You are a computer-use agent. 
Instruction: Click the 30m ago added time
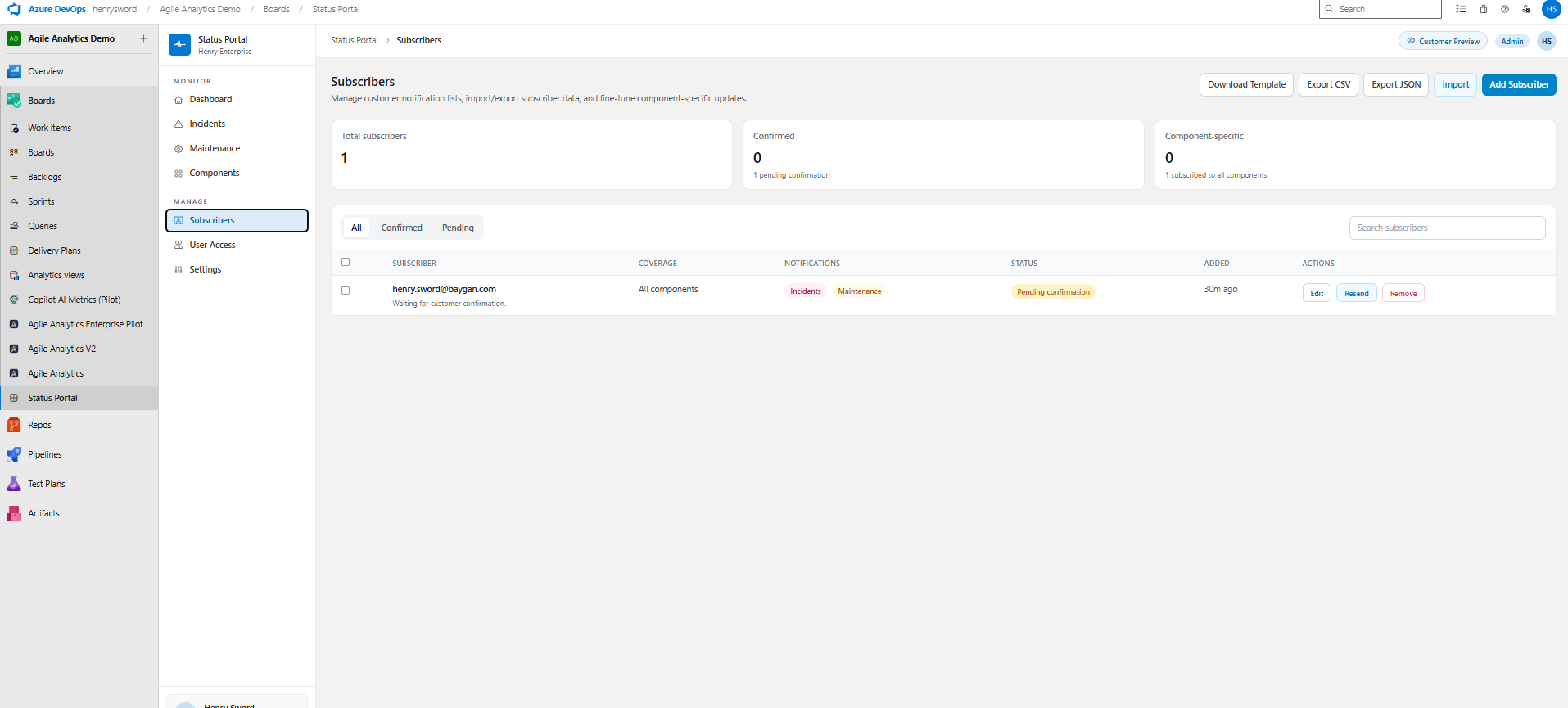pyautogui.click(x=1220, y=289)
